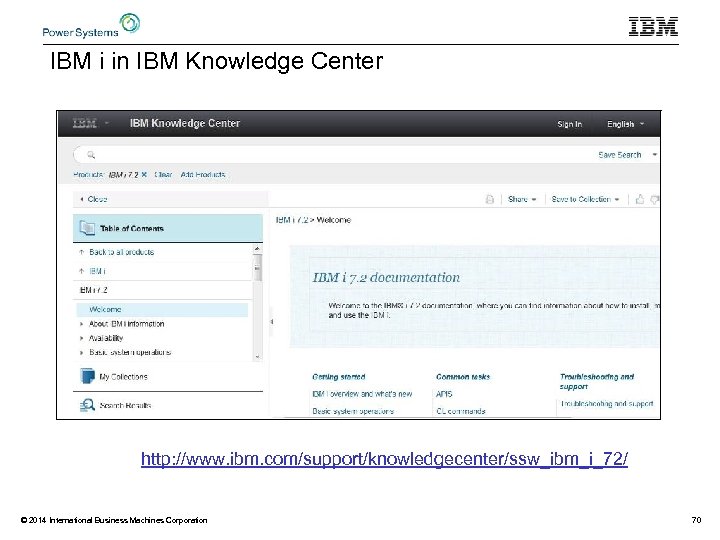Click the contents list scroll down arrow
This screenshot has width=720, height=540.
[x=257, y=356]
